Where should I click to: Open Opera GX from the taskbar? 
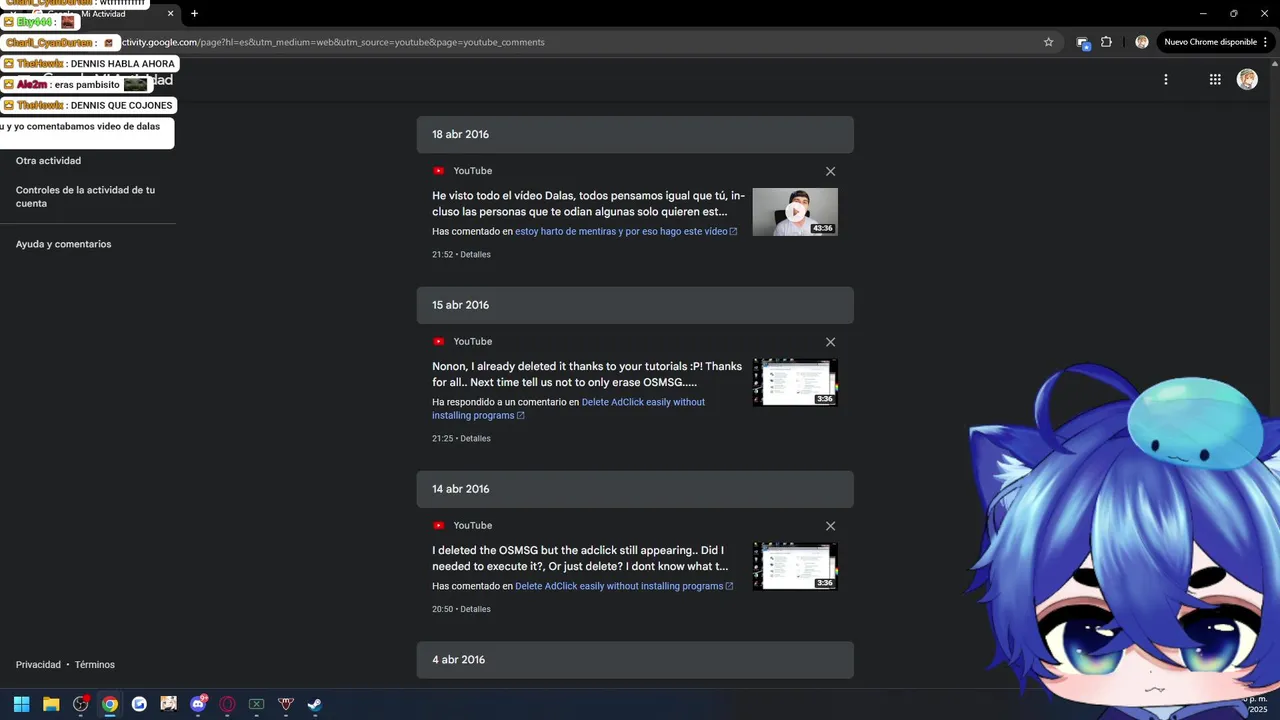227,704
